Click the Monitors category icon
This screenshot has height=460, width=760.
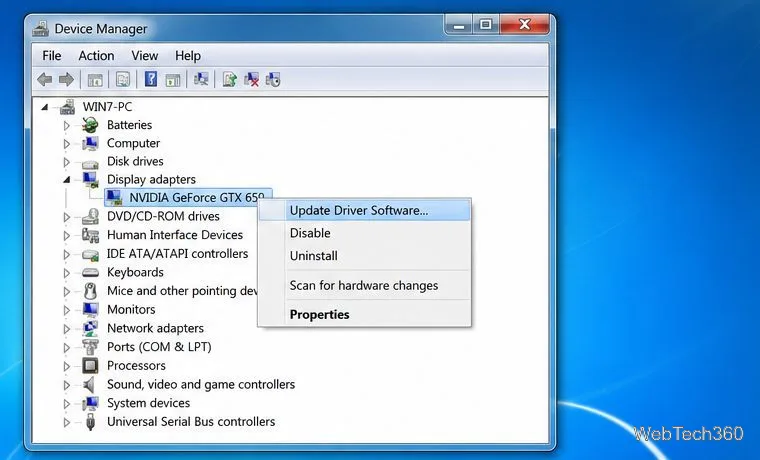pyautogui.click(x=90, y=309)
